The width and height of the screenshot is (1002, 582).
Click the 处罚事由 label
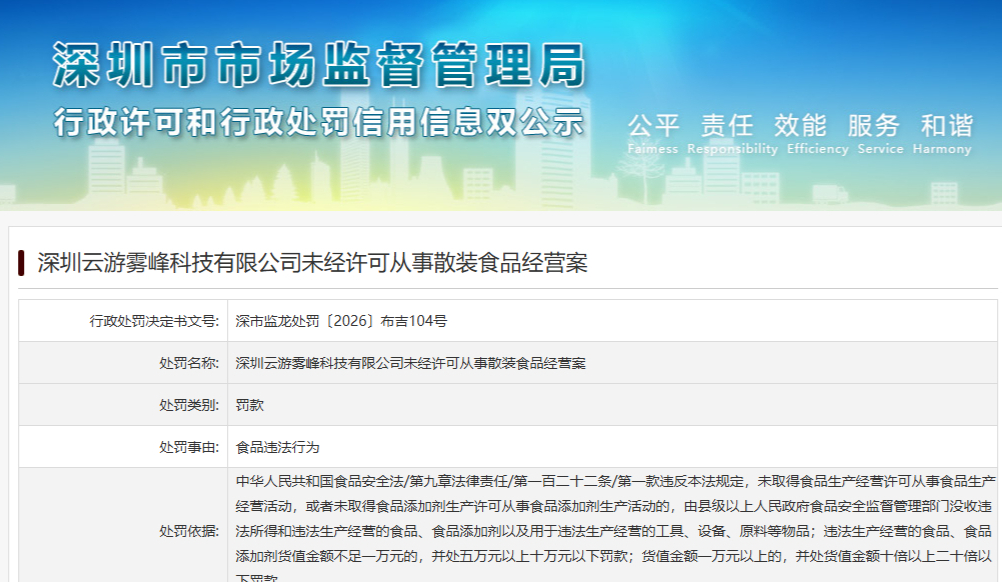[x=189, y=447]
